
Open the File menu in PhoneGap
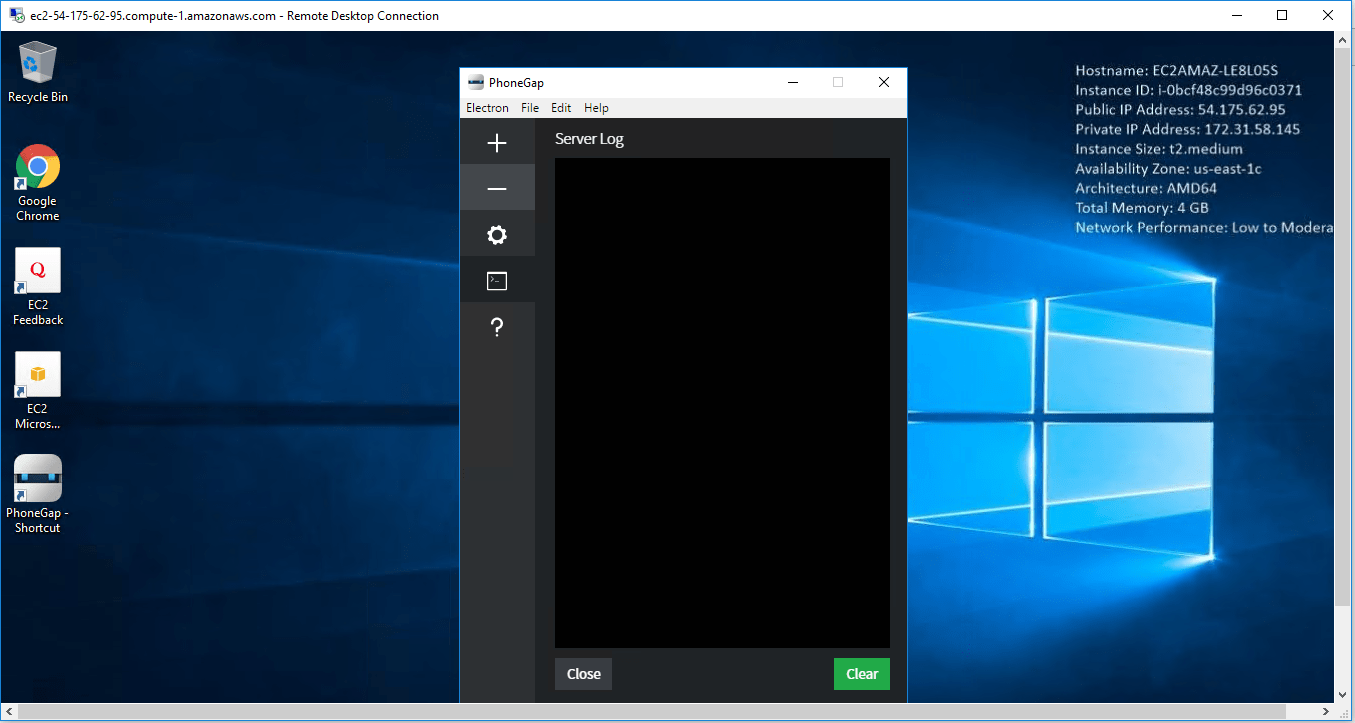tap(530, 108)
